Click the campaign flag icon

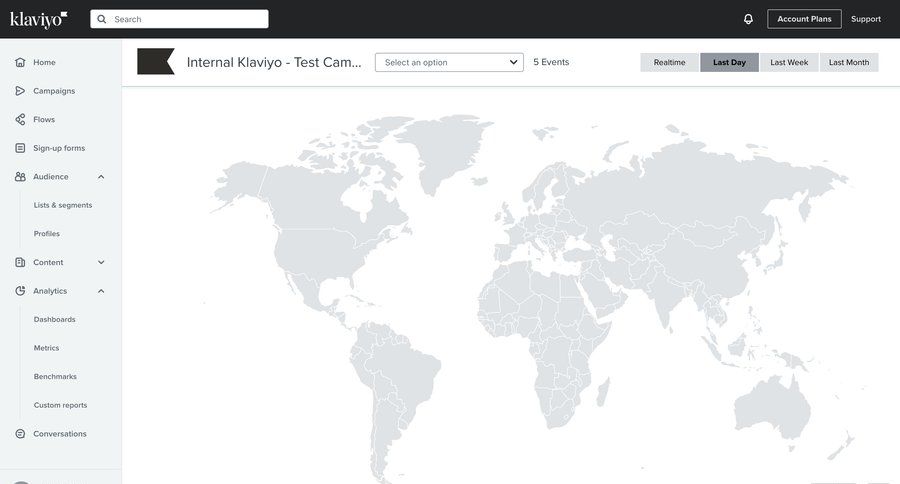click(x=155, y=62)
